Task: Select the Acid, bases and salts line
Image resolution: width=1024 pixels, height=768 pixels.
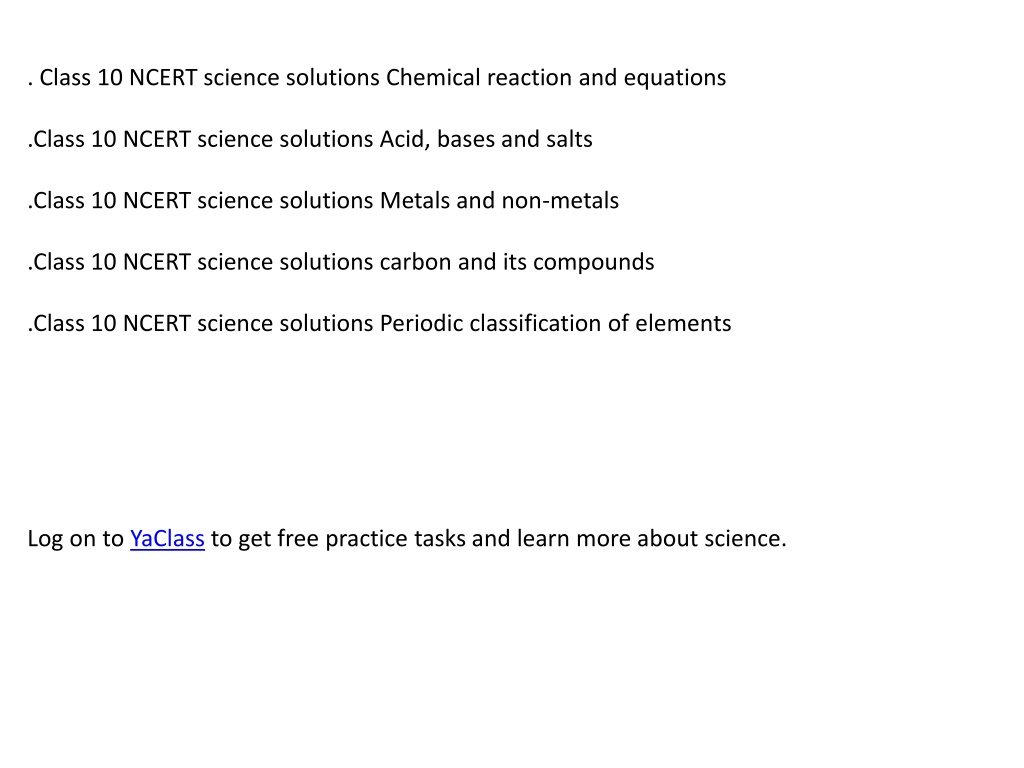Action: pyautogui.click(x=310, y=139)
